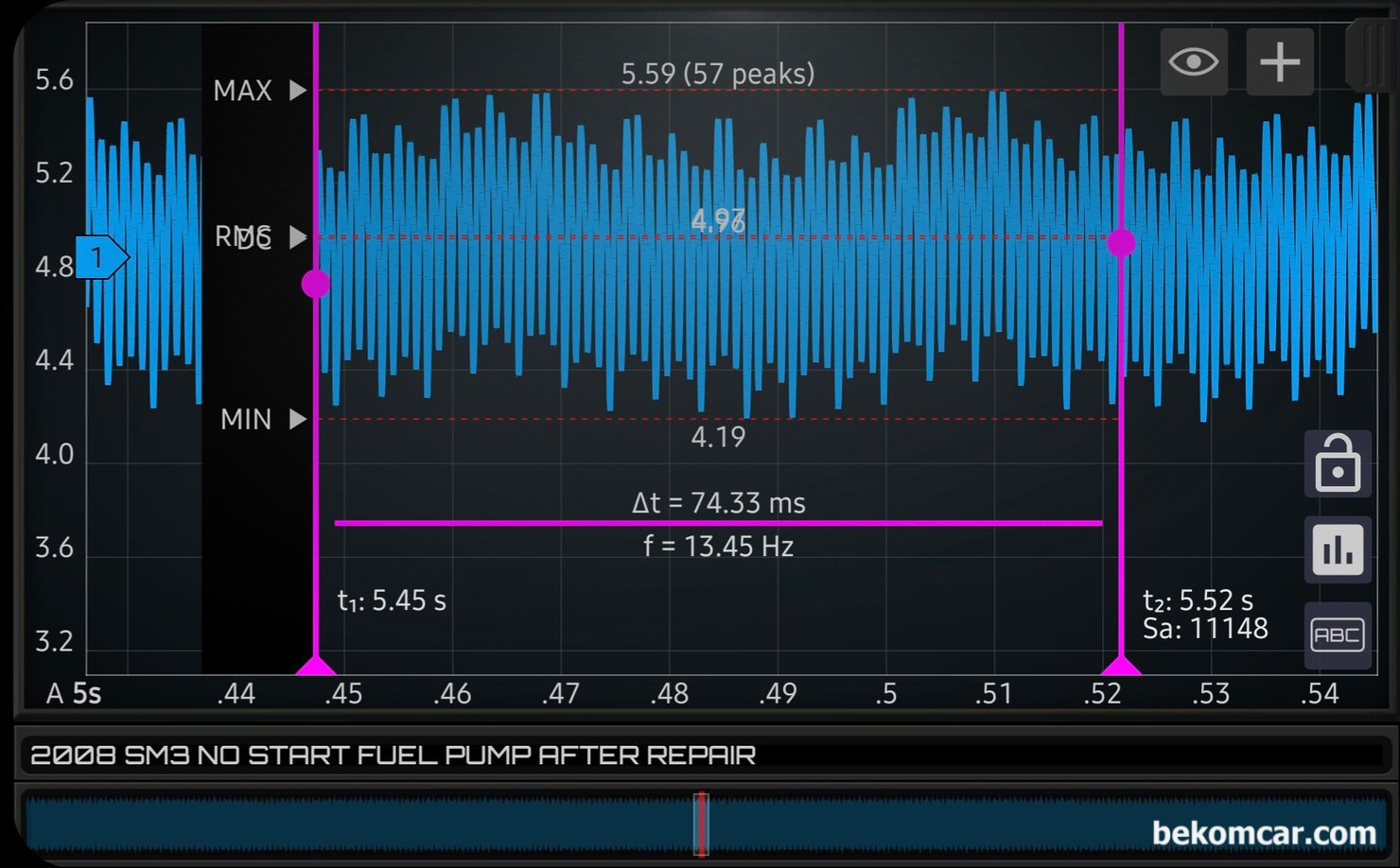Click the RMS/DC measurement arrow

click(x=298, y=237)
